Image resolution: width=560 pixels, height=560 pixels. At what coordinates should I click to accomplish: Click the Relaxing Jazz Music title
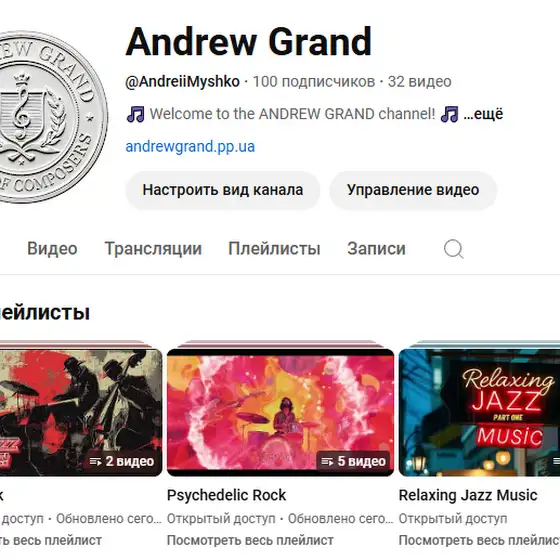[468, 495]
